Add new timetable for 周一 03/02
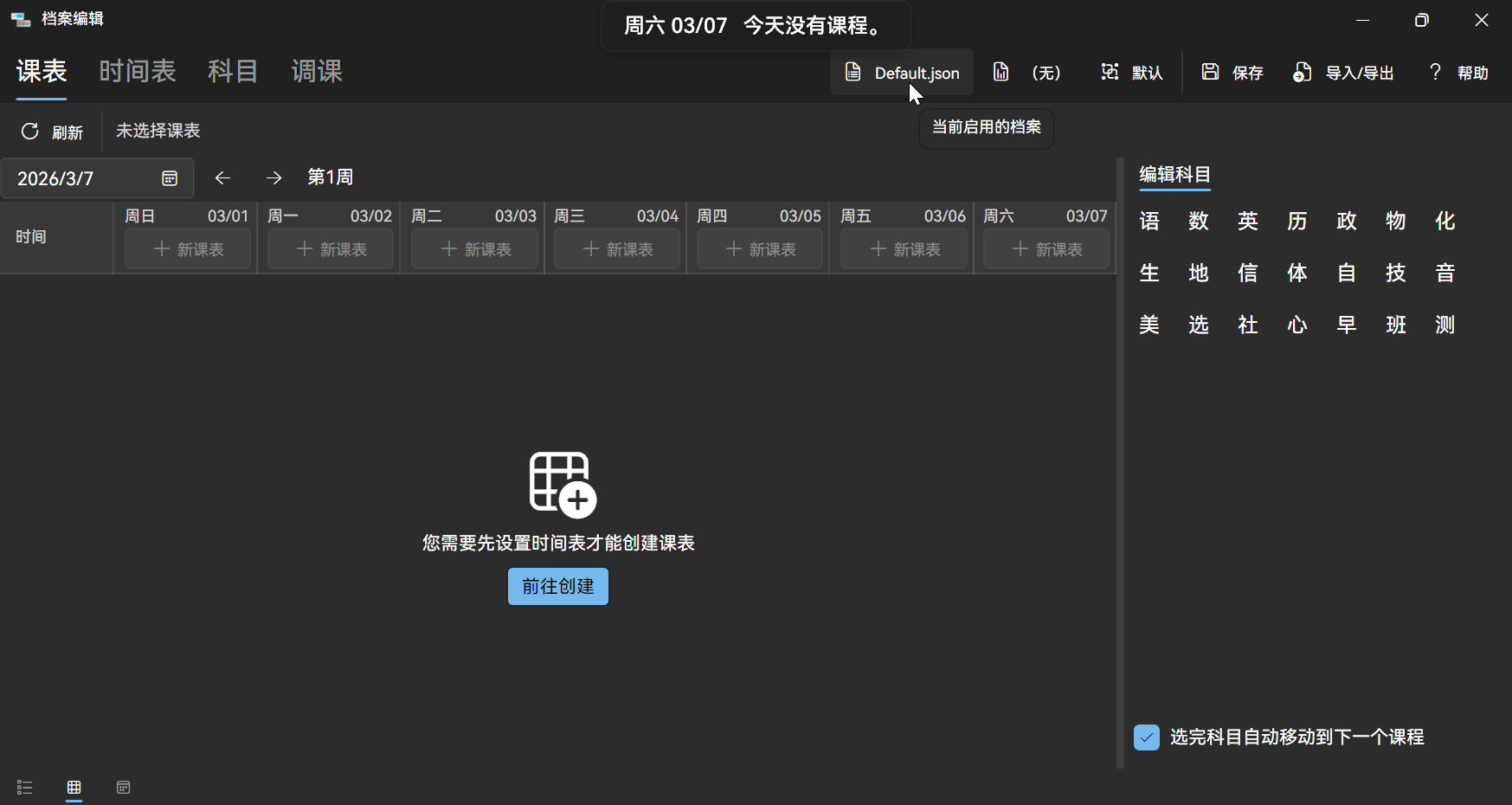 point(331,249)
